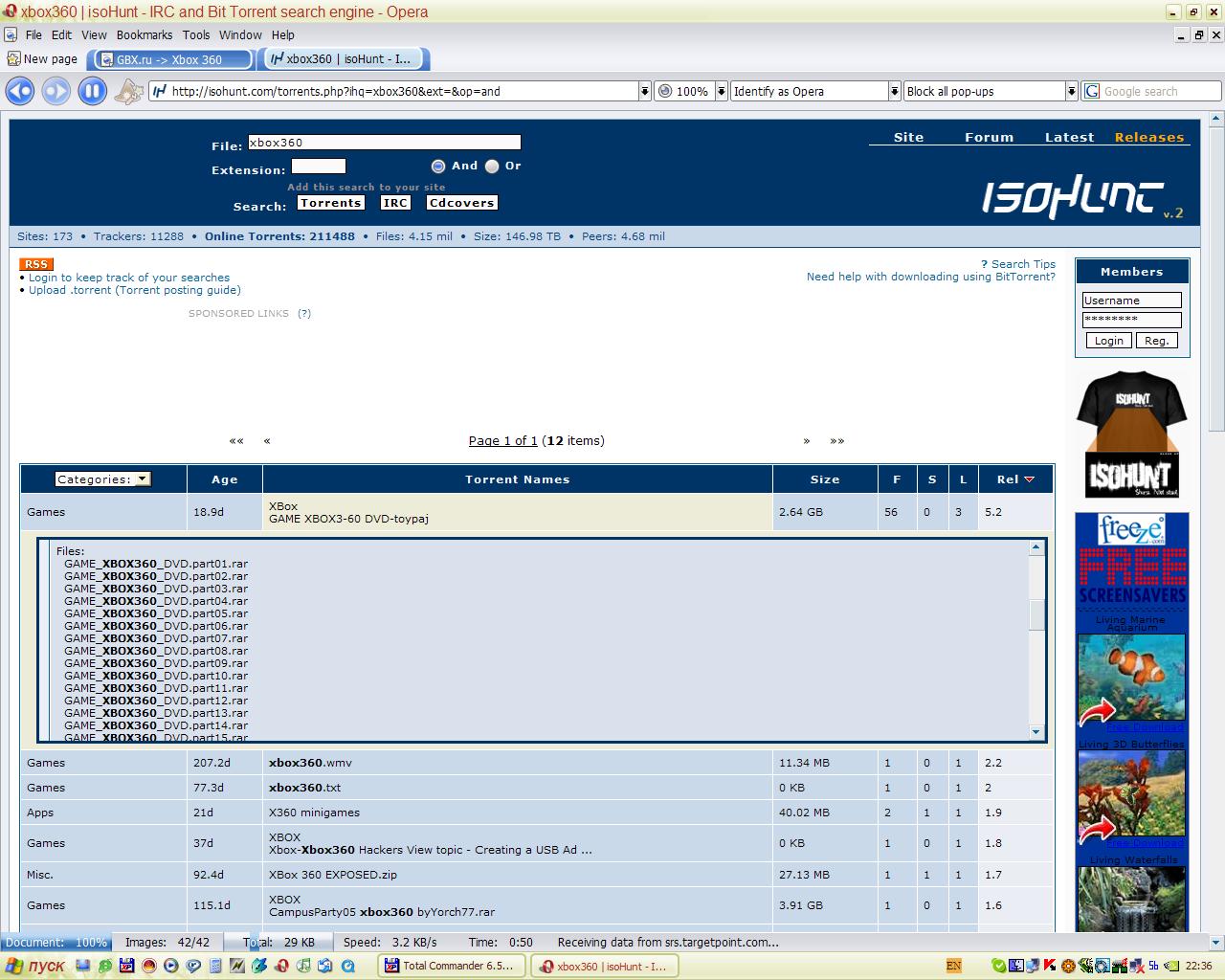Select the Or radio button
The height and width of the screenshot is (980, 1225).
coord(492,167)
